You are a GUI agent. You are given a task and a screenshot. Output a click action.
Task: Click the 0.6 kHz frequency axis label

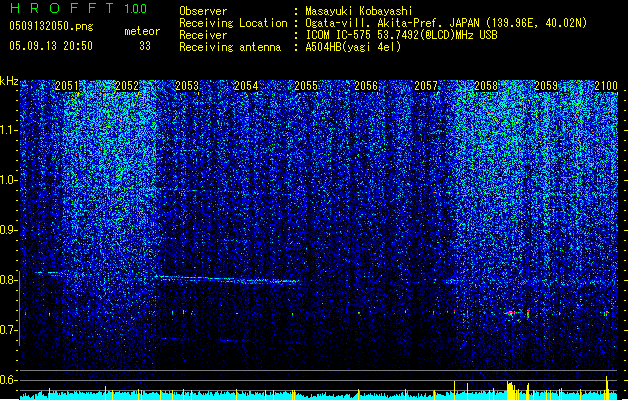point(9,380)
